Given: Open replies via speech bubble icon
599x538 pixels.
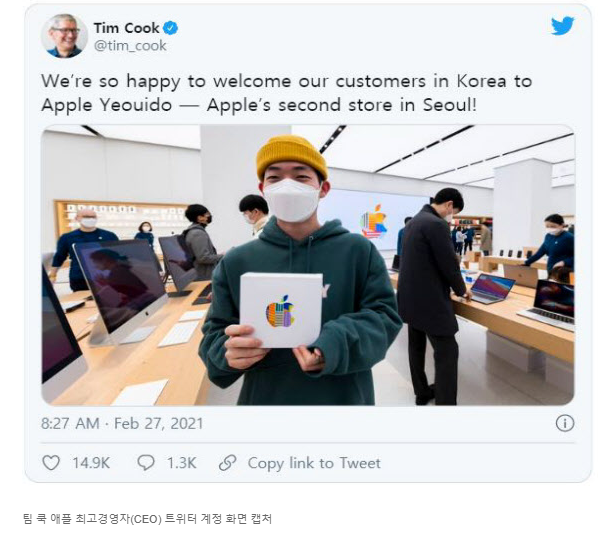Looking at the screenshot, I should [146, 463].
